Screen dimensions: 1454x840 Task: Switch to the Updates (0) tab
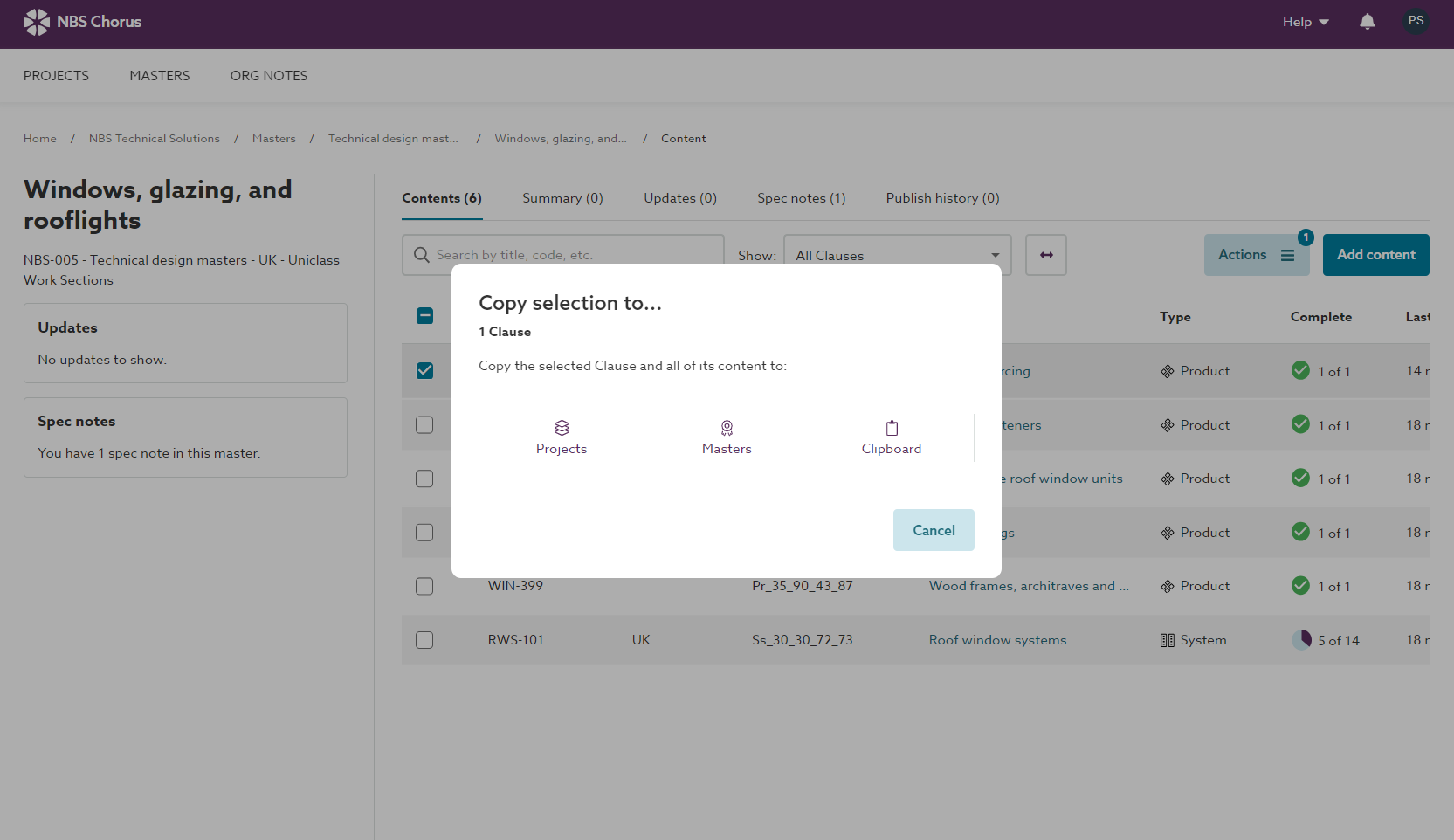(x=680, y=198)
